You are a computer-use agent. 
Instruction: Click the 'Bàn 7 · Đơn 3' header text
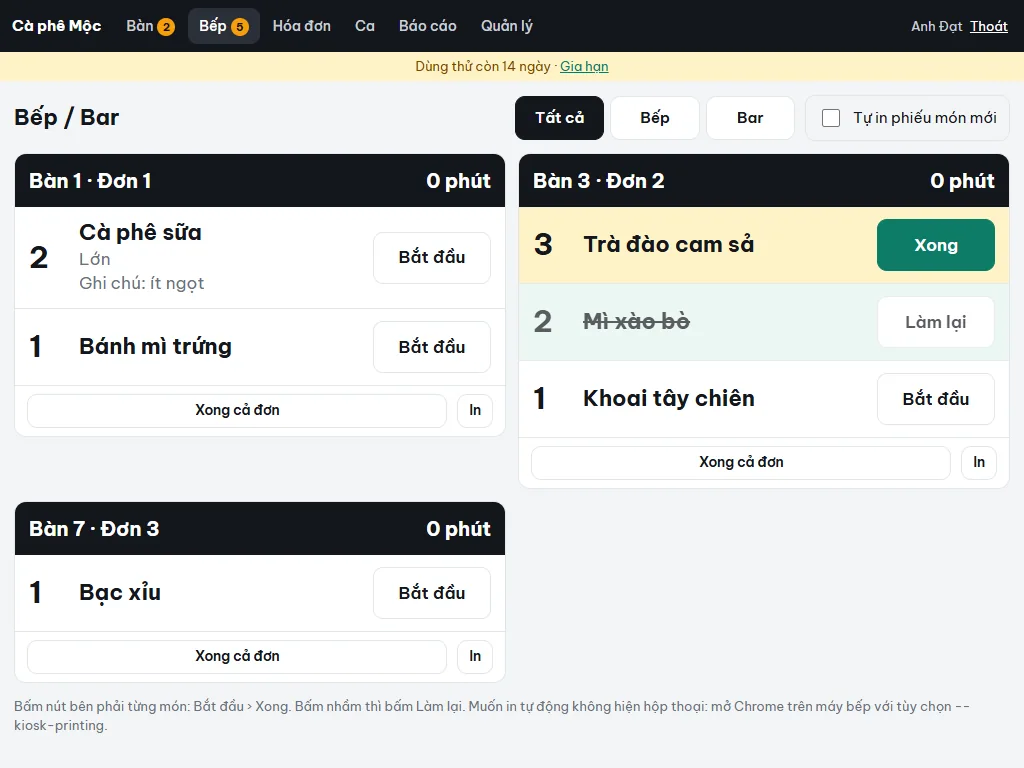click(x=94, y=529)
